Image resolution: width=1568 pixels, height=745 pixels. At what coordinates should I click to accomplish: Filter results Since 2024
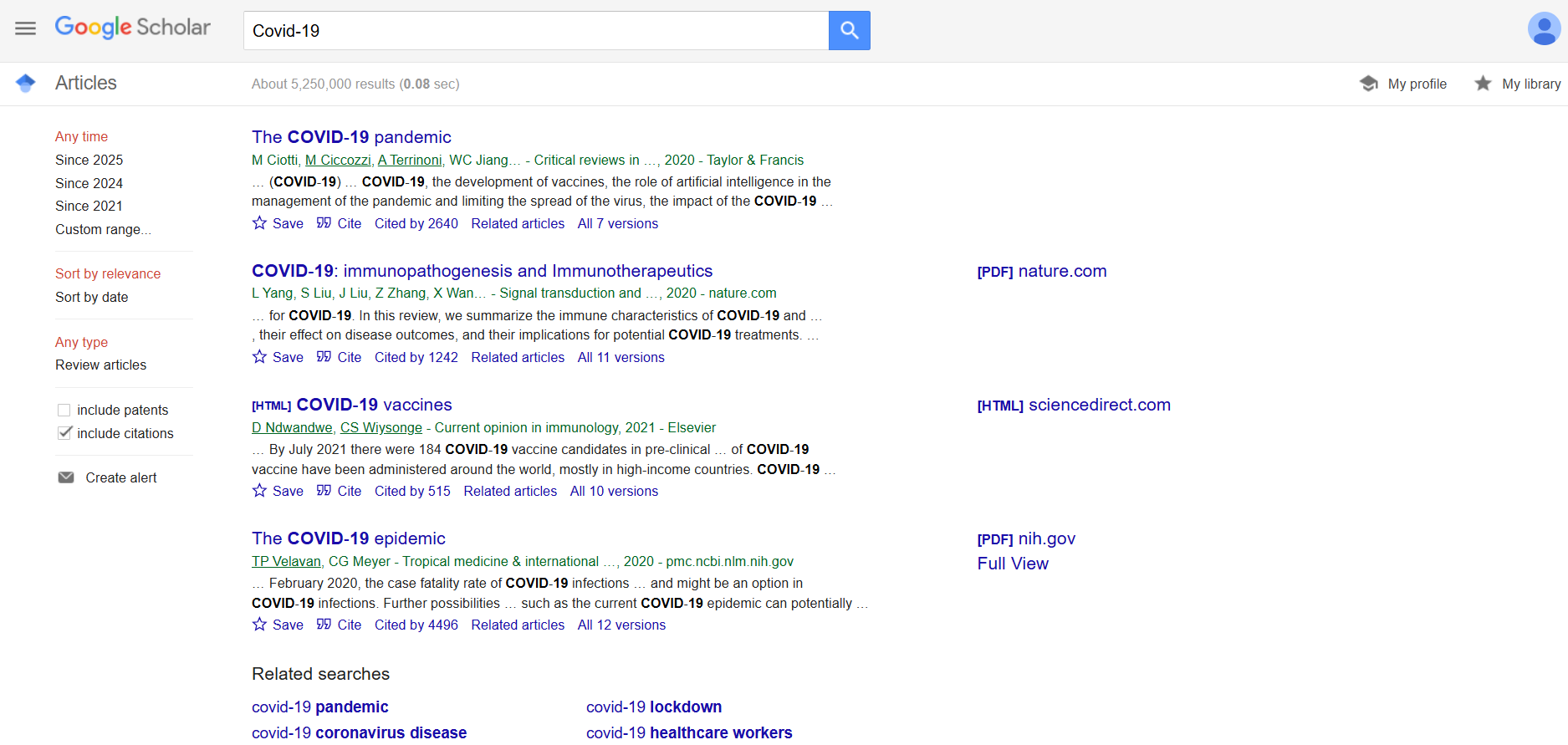pyautogui.click(x=89, y=183)
